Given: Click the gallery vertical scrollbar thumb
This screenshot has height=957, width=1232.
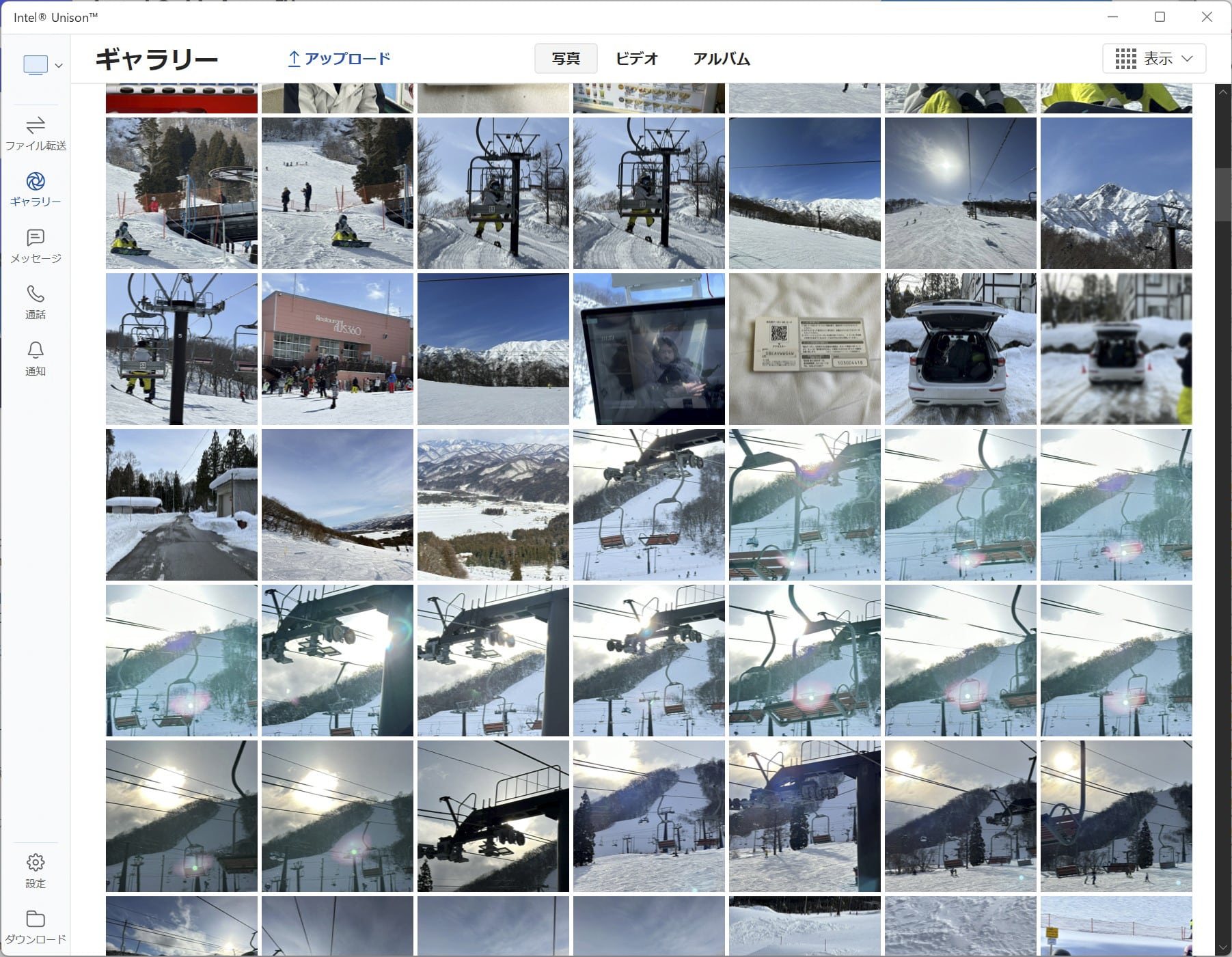Looking at the screenshot, I should click(x=1223, y=193).
